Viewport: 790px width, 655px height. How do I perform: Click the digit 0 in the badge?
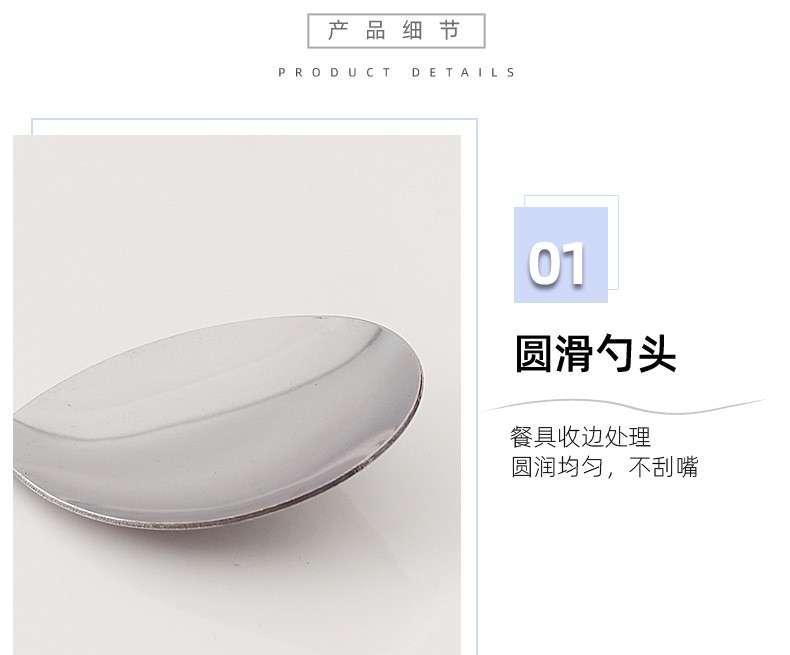point(544,264)
